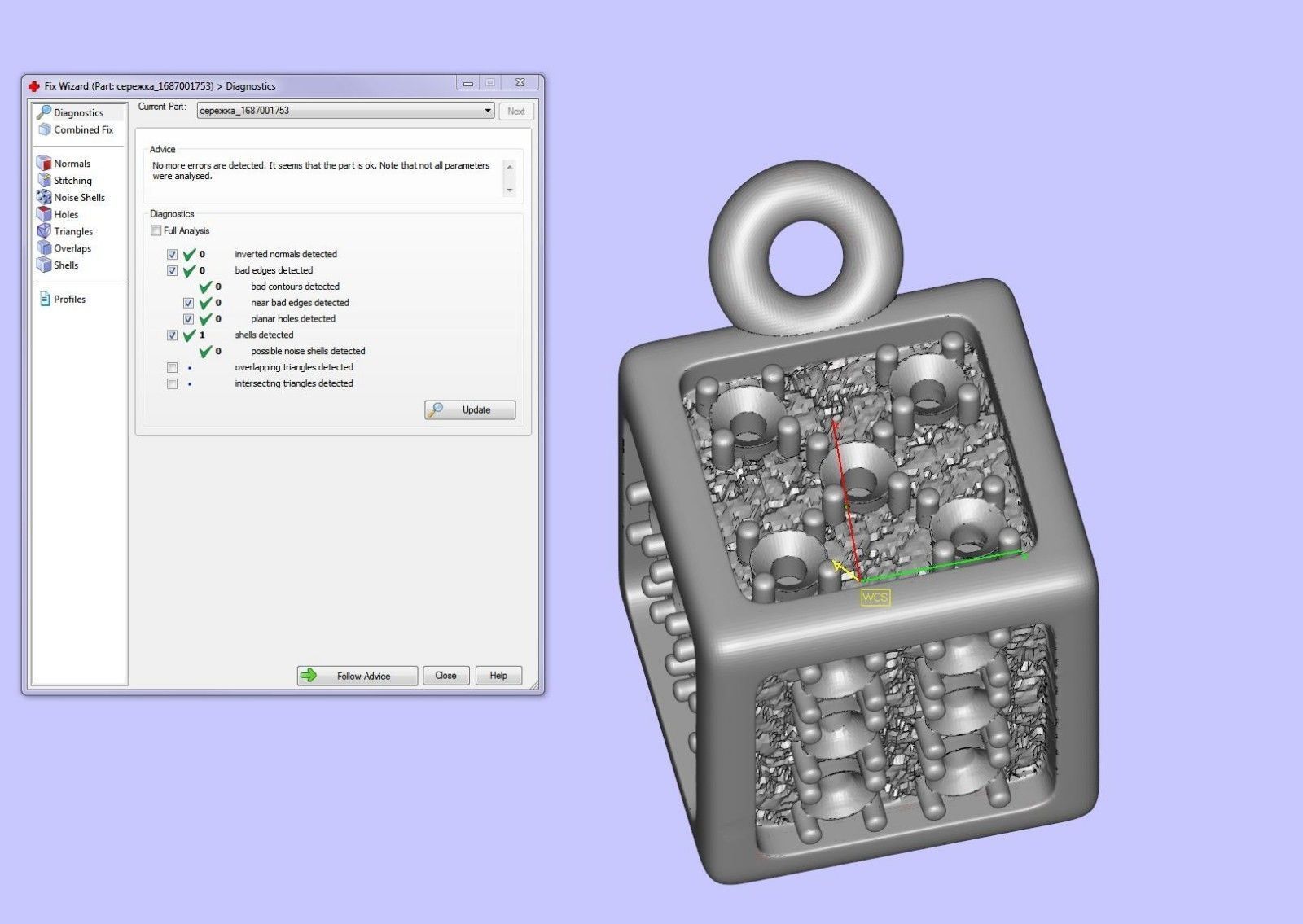Click the Advice box scroll down arrow
The height and width of the screenshot is (924, 1303).
pos(510,190)
